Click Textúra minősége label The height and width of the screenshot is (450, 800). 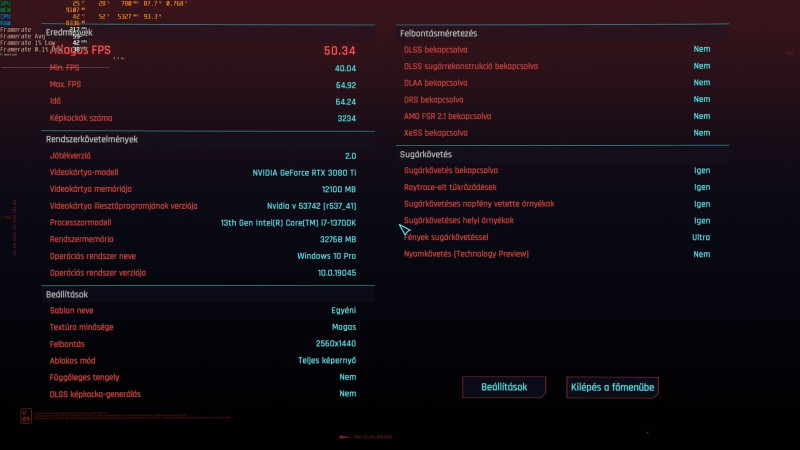[81, 327]
